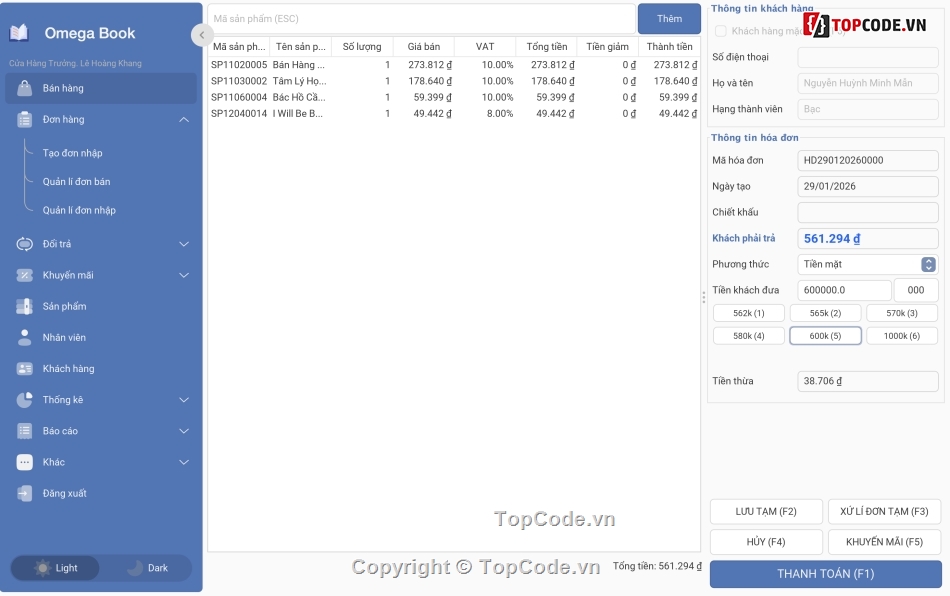The image size is (950, 596).
Task: Click the Khuyến mãi coupon icon
Action: [x=24, y=275]
